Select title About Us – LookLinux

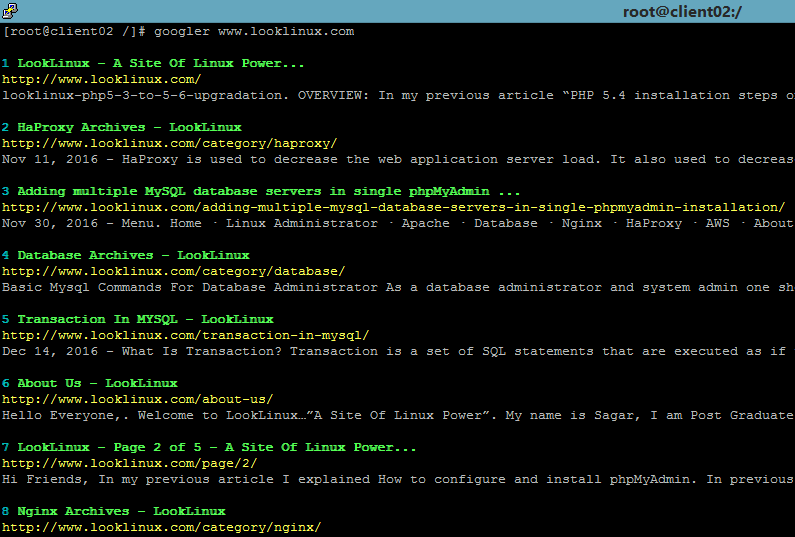point(97,383)
